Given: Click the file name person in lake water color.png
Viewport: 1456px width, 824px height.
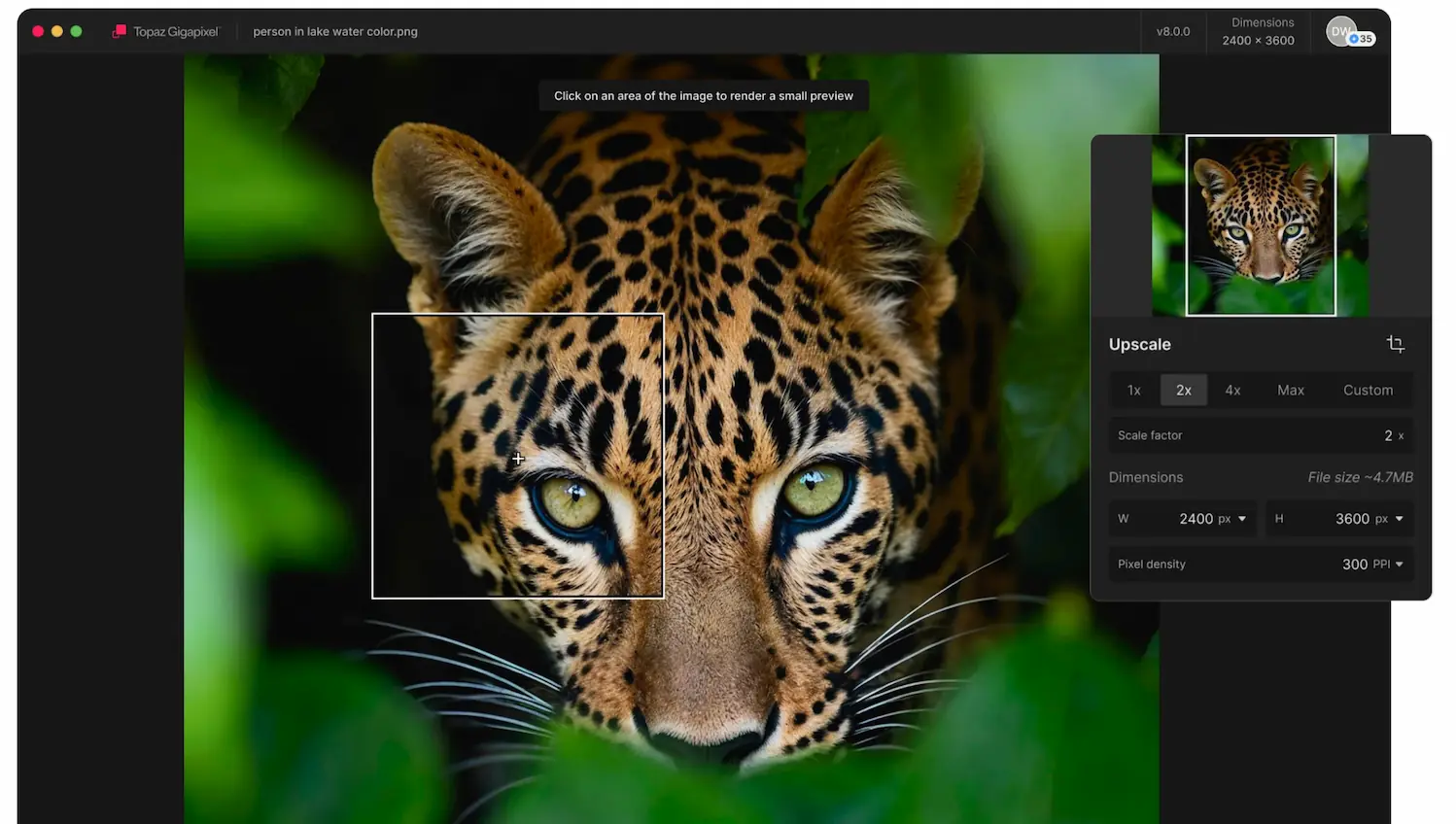Looking at the screenshot, I should (335, 31).
